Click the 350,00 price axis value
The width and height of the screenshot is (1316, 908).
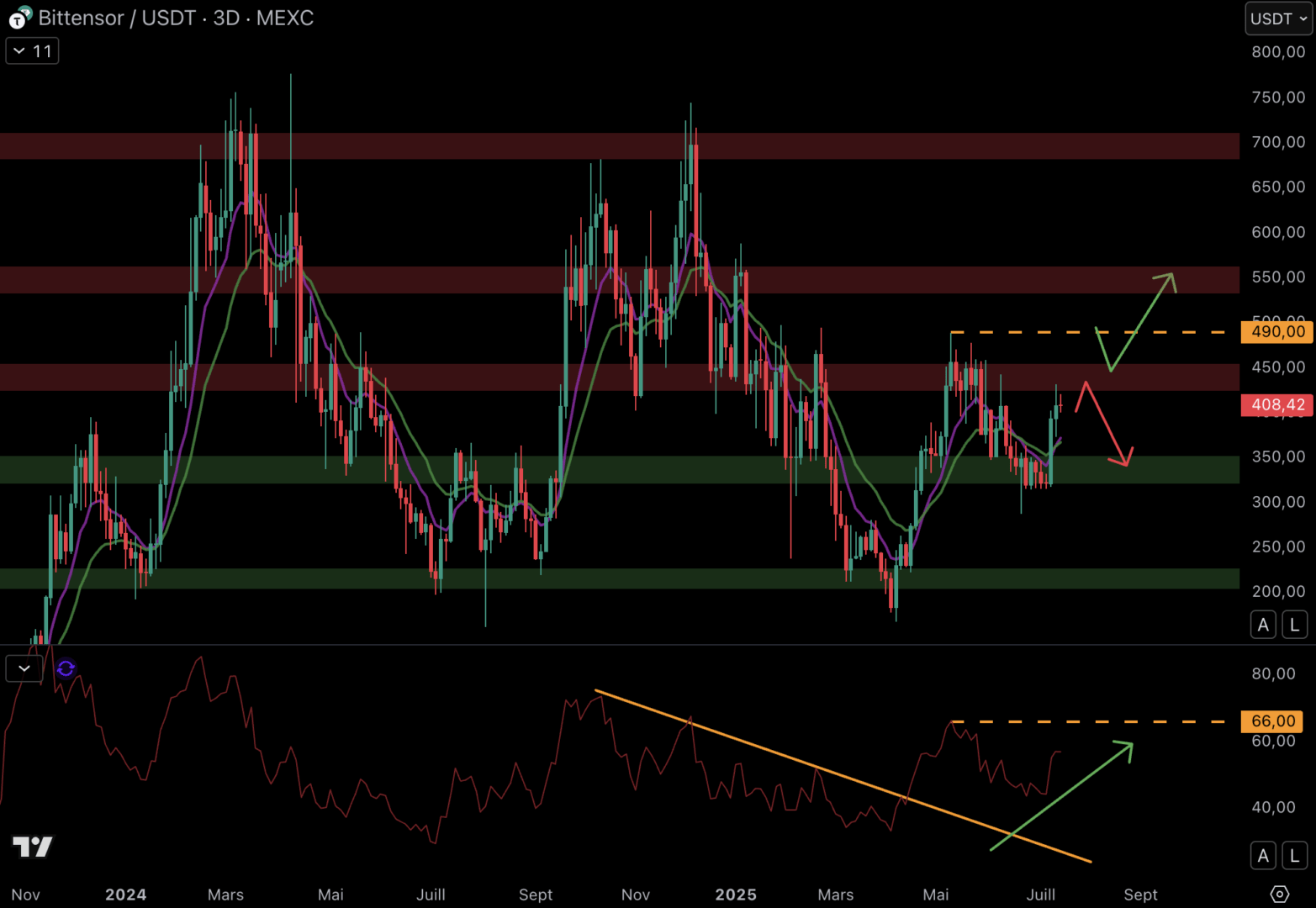coord(1278,457)
